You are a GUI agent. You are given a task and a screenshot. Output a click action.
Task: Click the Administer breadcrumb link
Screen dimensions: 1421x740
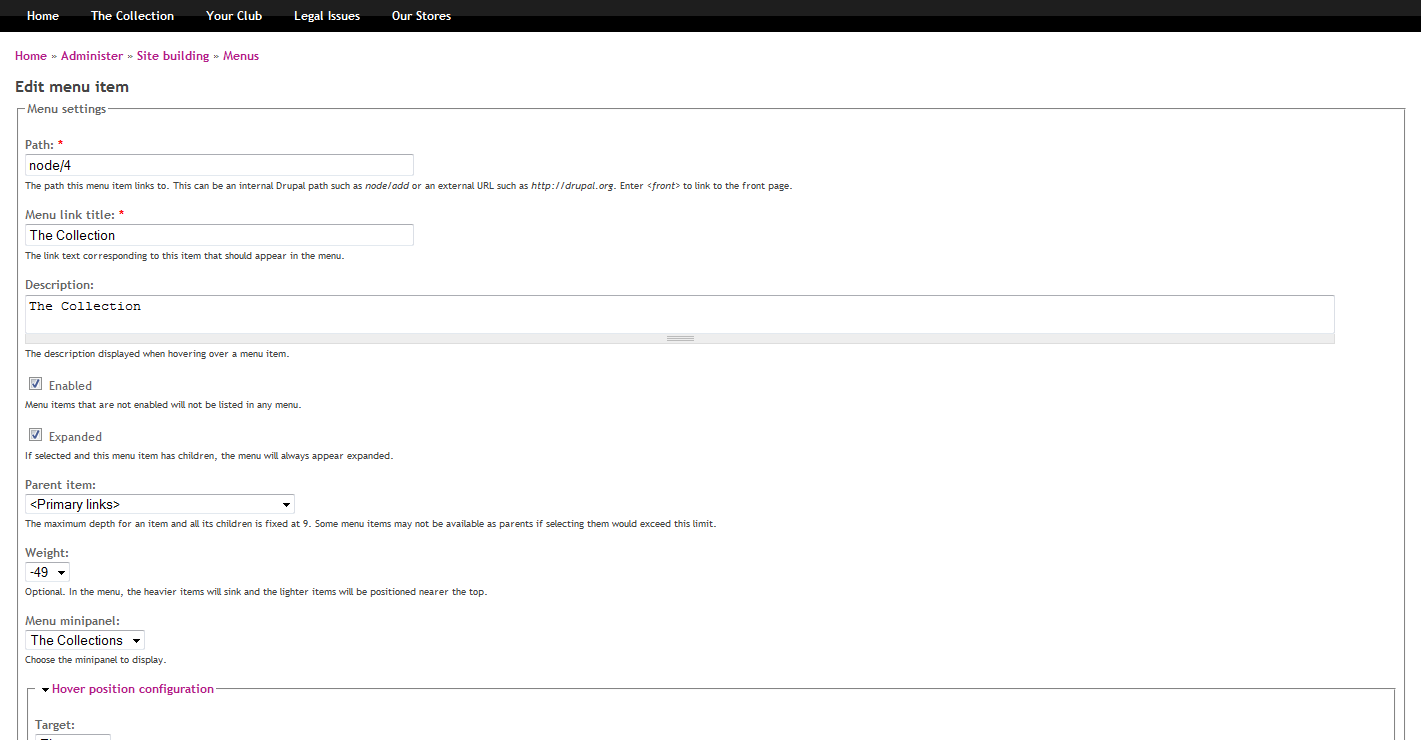(91, 55)
